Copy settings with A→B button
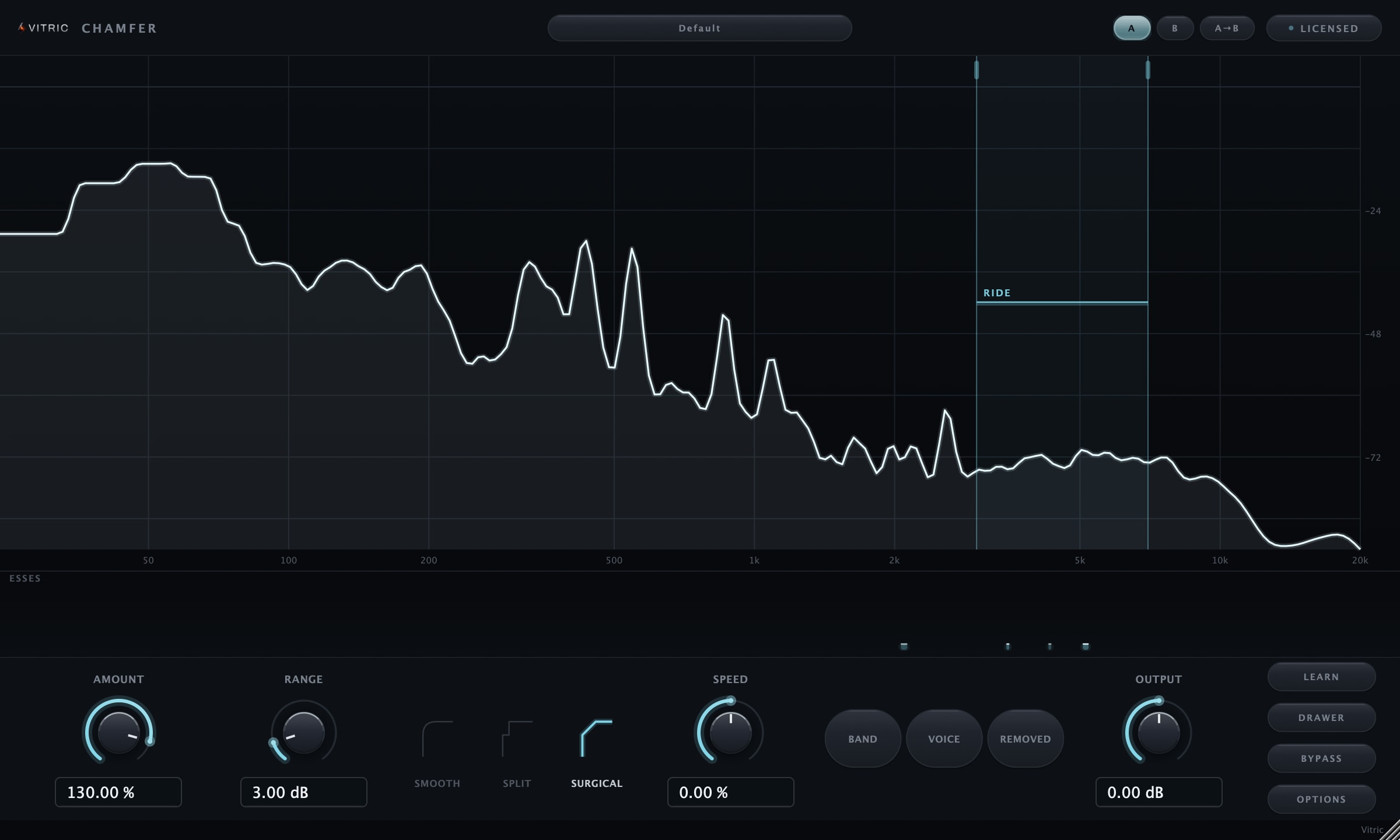The image size is (1400, 840). tap(1227, 28)
